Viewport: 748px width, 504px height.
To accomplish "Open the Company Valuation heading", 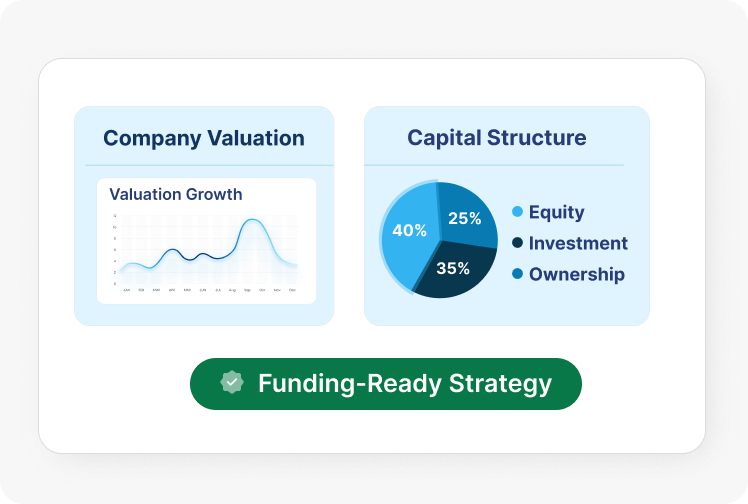I will pyautogui.click(x=204, y=138).
